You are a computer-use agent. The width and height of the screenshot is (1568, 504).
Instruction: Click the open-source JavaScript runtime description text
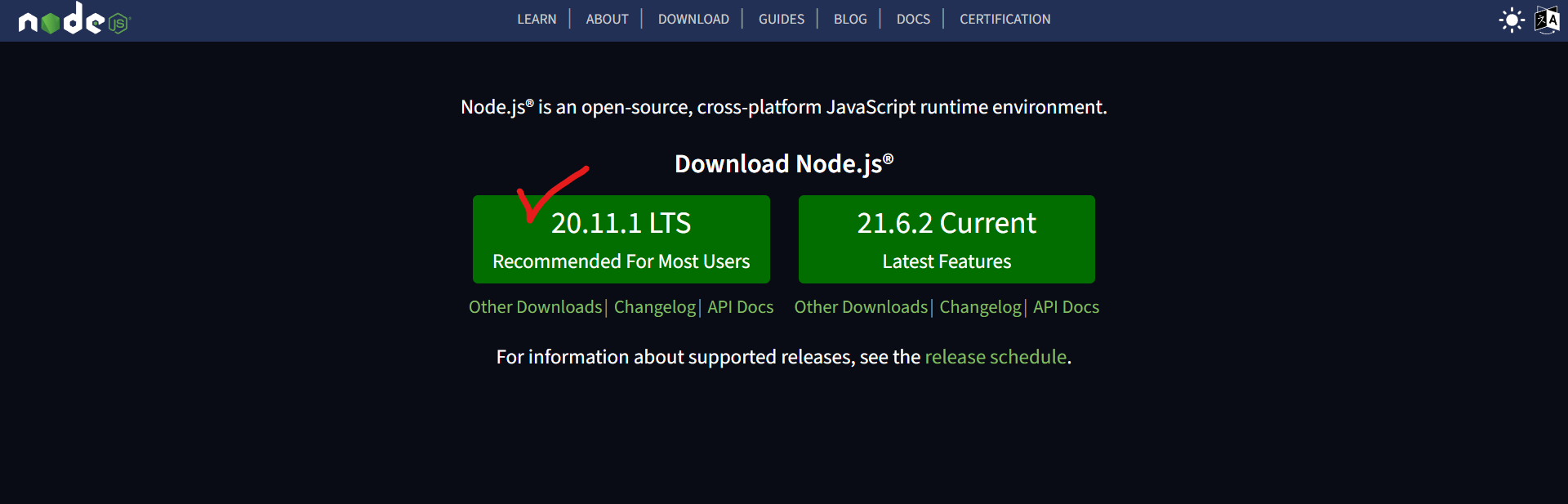click(x=784, y=107)
